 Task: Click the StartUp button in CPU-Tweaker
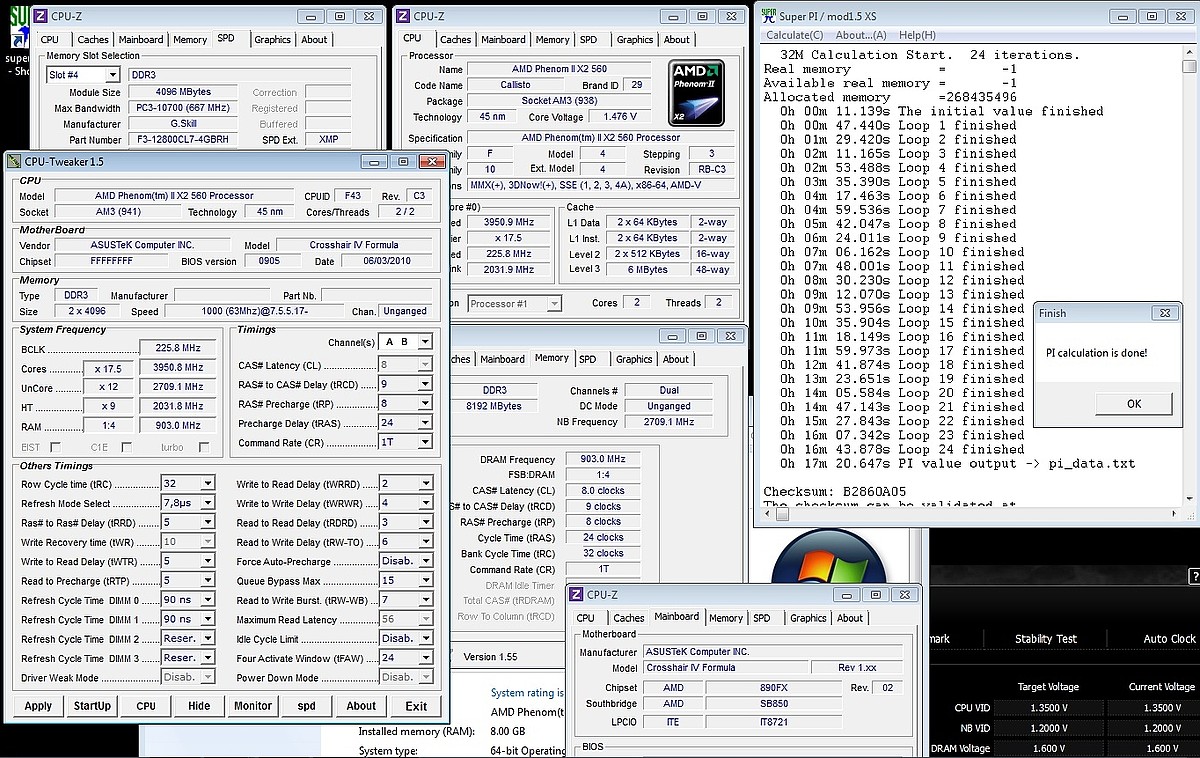(x=92, y=706)
